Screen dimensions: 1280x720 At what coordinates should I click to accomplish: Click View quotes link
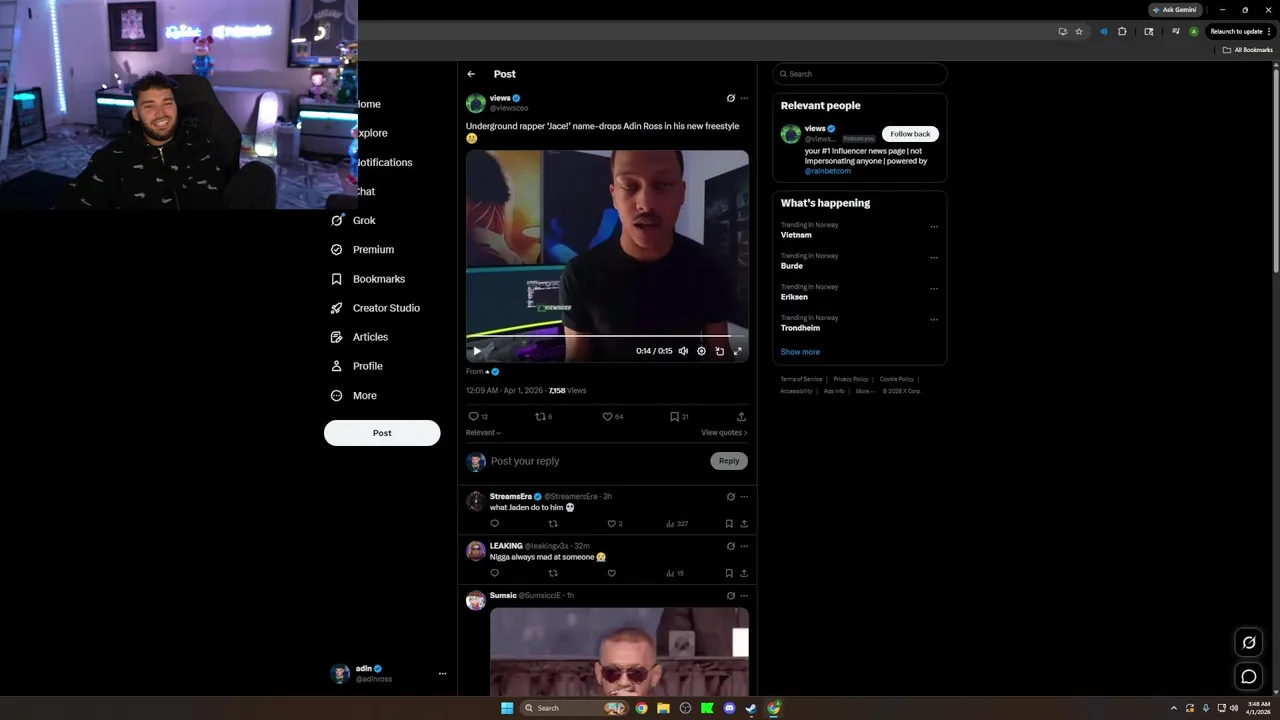pyautogui.click(x=724, y=433)
